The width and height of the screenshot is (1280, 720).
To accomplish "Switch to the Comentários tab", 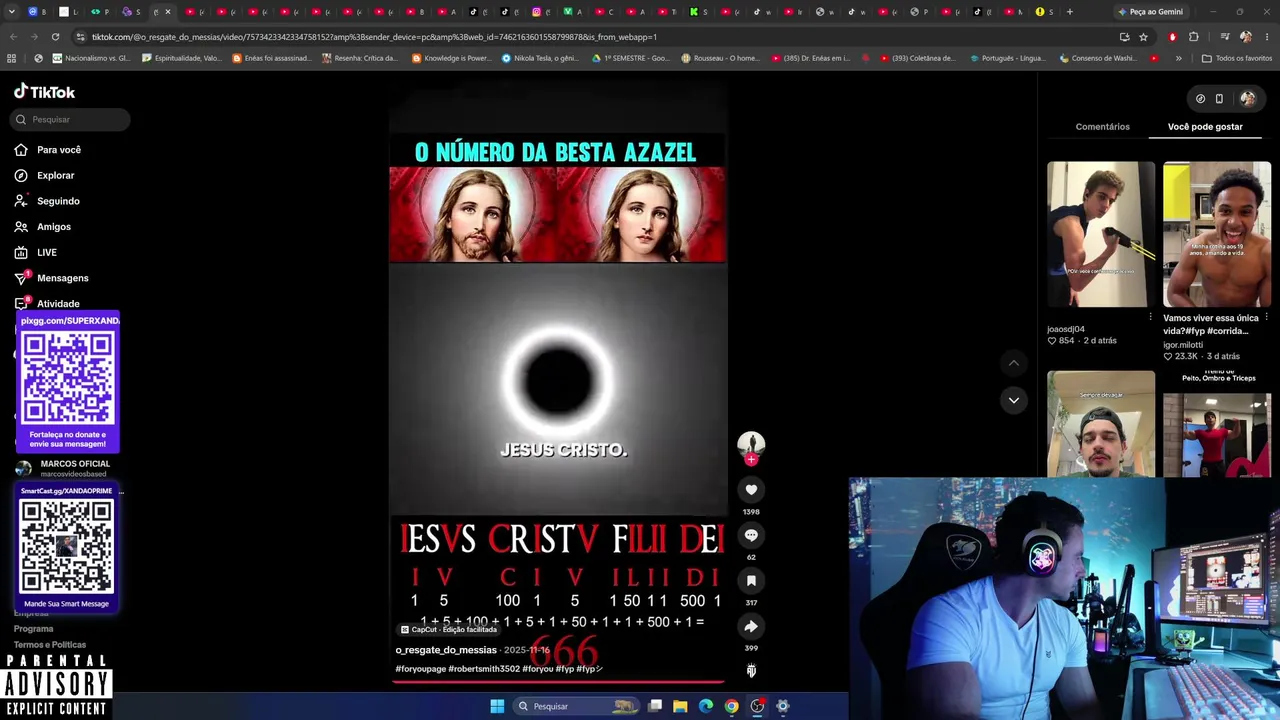I will pos(1102,127).
